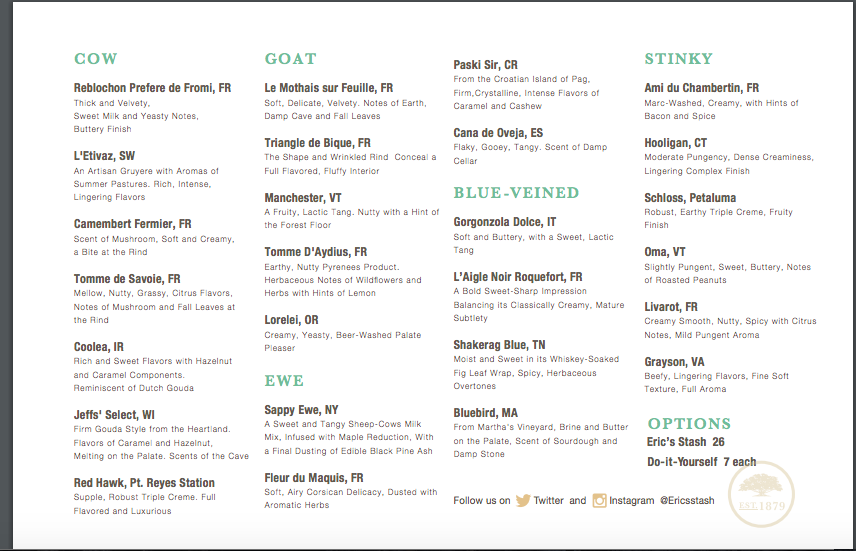Viewport: 856px width, 551px height.
Task: Click the Twitter bird icon
Action: (522, 501)
